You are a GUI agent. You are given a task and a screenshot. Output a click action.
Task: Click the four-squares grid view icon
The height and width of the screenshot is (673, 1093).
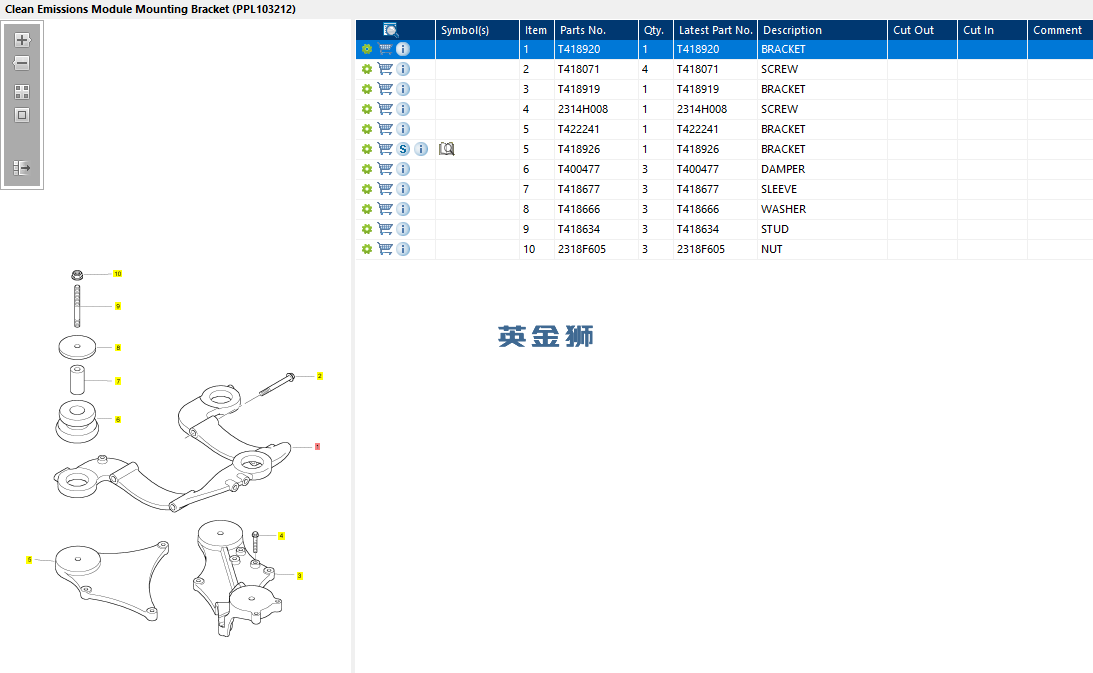(22, 92)
